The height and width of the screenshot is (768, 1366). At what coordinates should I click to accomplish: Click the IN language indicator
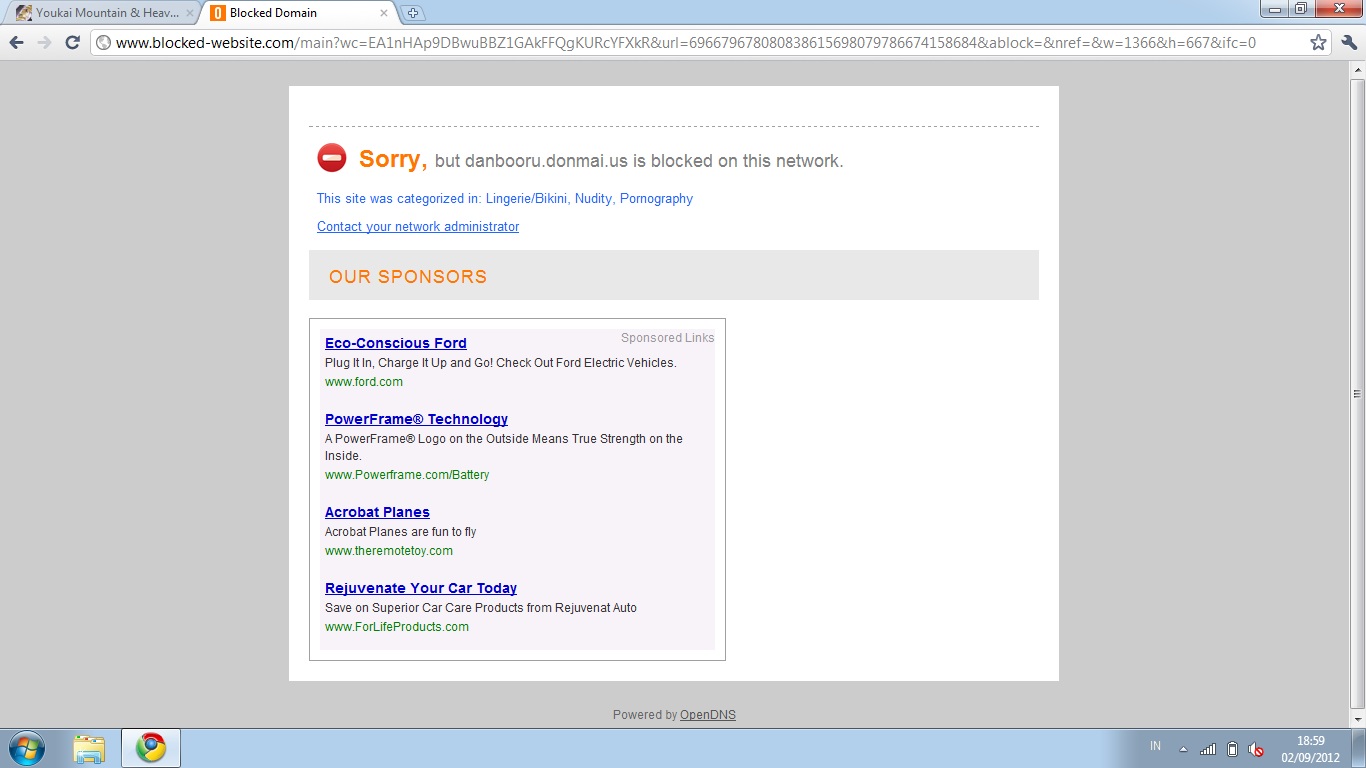[1156, 746]
